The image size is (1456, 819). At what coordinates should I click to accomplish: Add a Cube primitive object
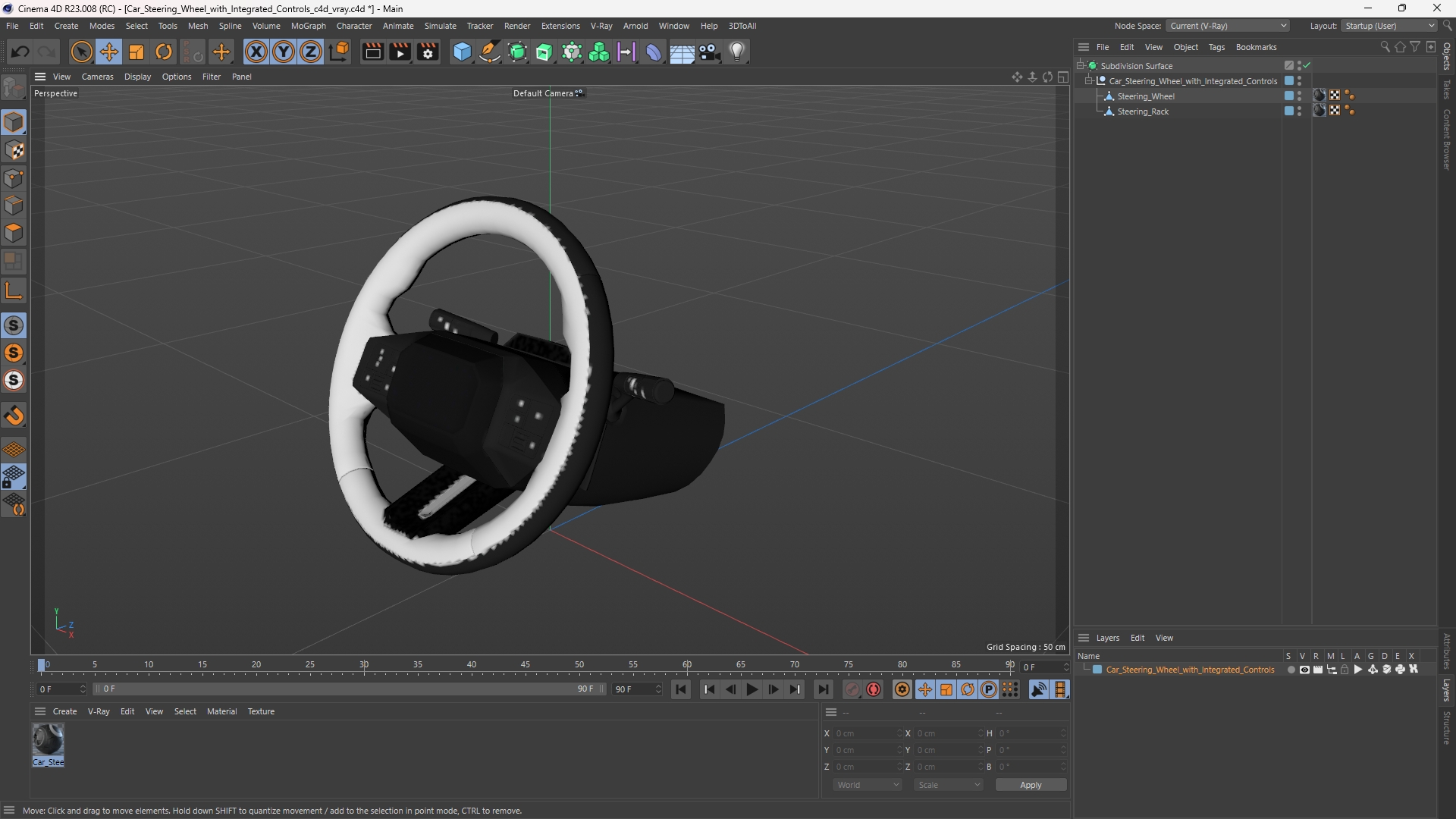[462, 52]
